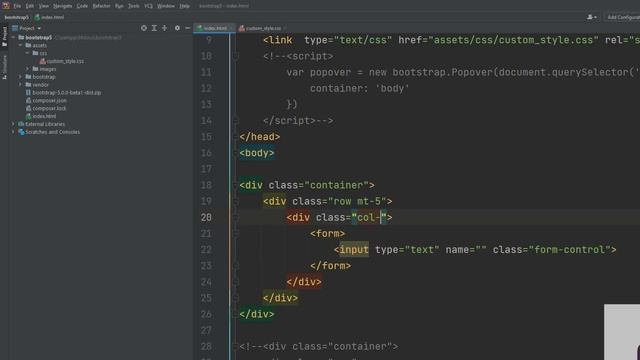This screenshot has width=640, height=360.
Task: Click line number 22 in the gutter
Action: (206, 250)
